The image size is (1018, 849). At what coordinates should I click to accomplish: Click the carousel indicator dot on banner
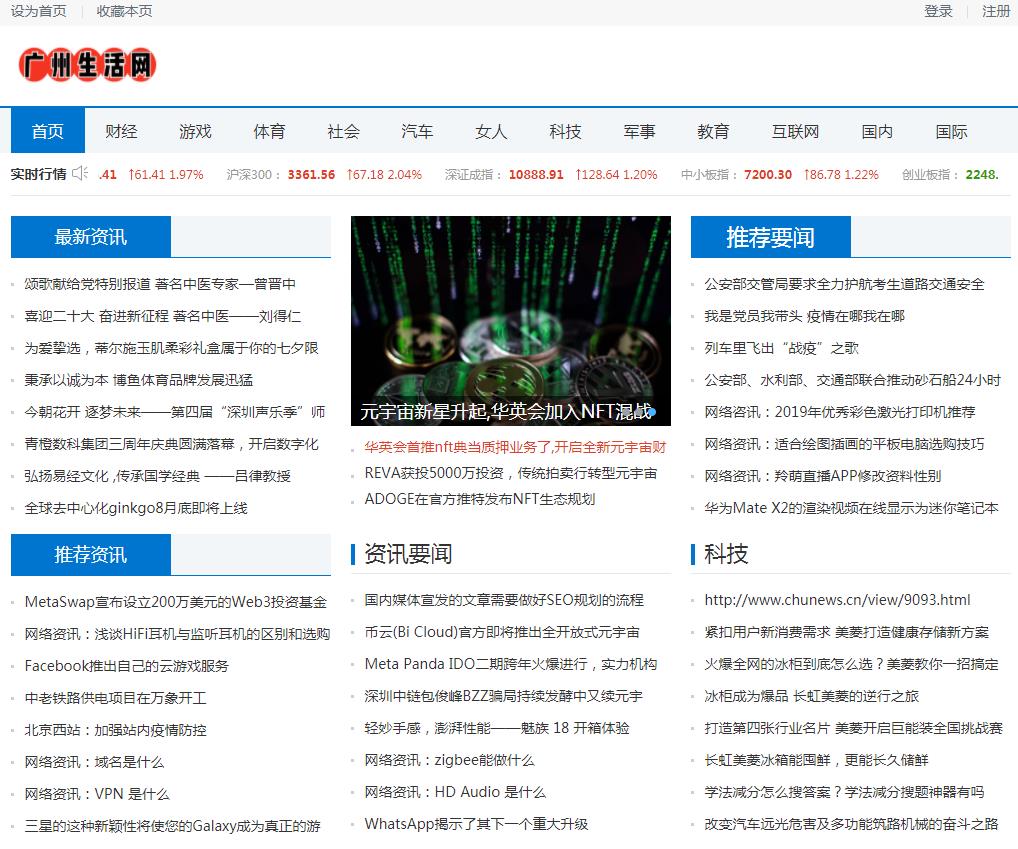[x=652, y=412]
